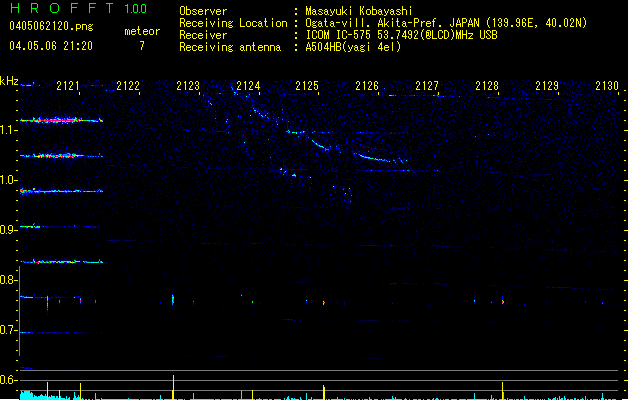Click the yellow meteor marker after 2128
The image size is (629, 400).
click(502, 390)
